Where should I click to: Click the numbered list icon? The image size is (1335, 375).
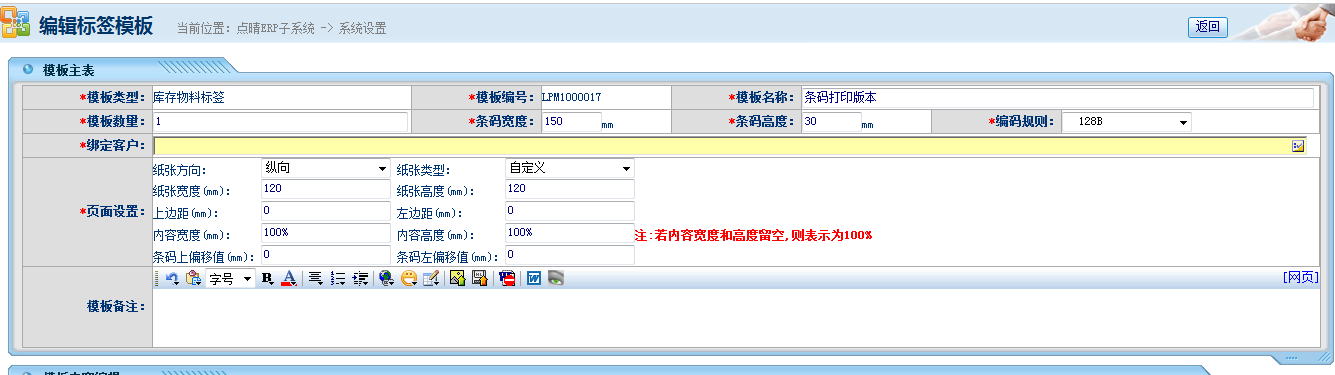[x=338, y=278]
